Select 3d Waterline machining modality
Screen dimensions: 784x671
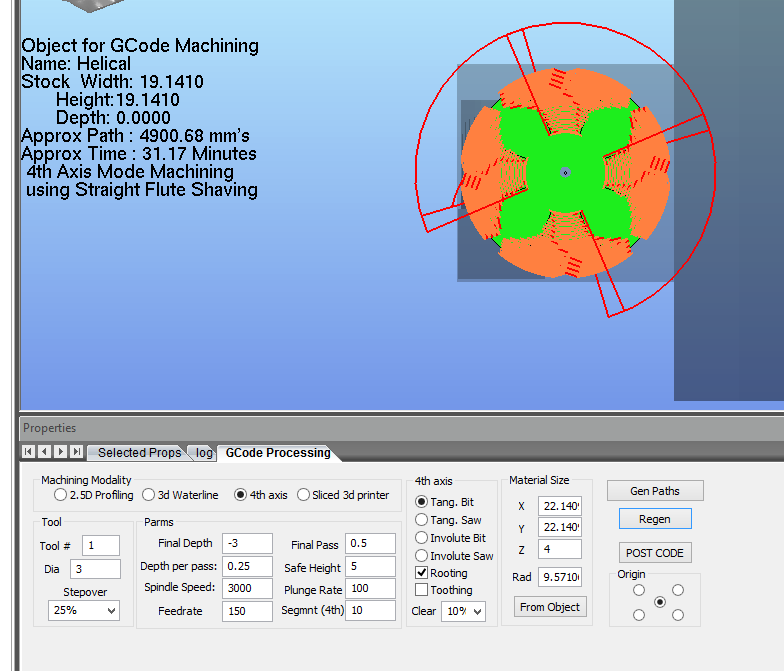click(148, 495)
